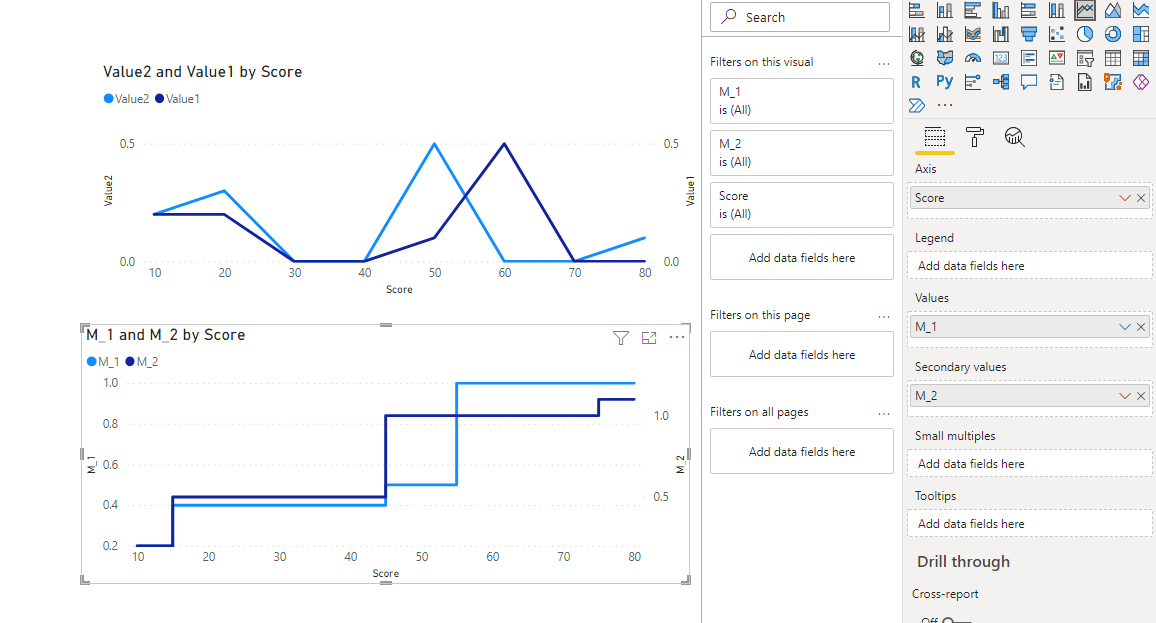Open the Format paint roller tab
The image size is (1156, 623).
[975, 137]
